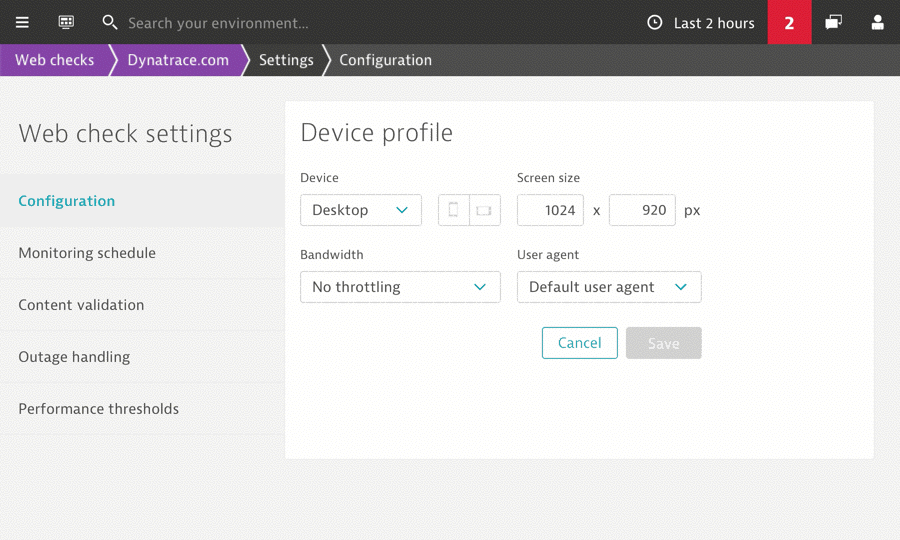Image resolution: width=900 pixels, height=540 pixels.
Task: Open the red problems counter badge
Action: [789, 22]
